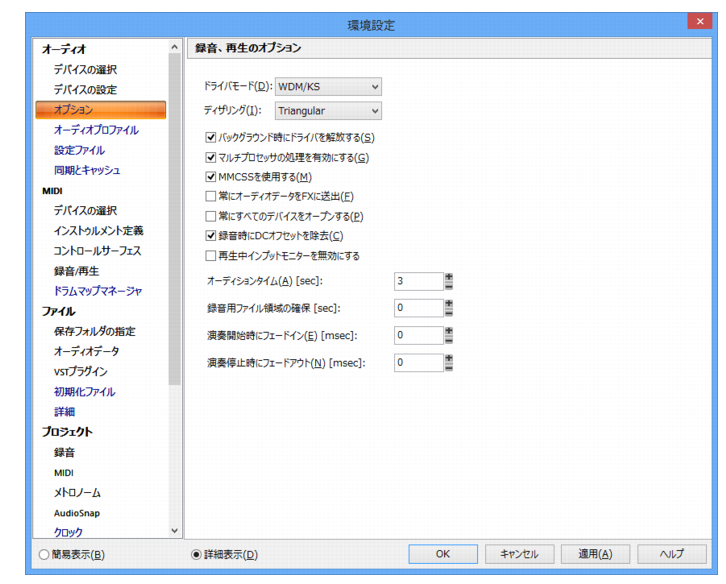
Task: Select ドラムマップマネージャ under MIDI
Action: pos(98,291)
